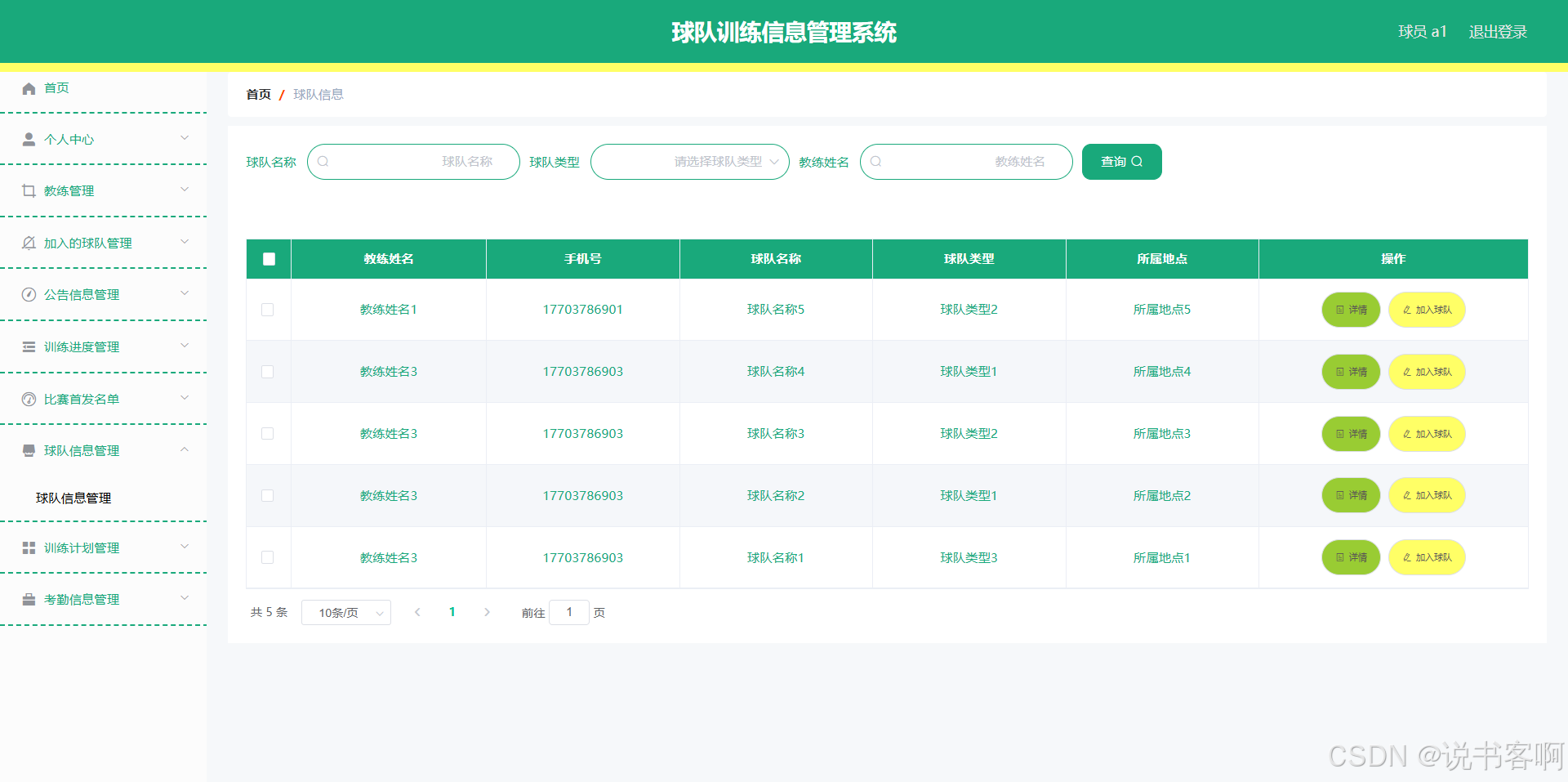Click the 手机号 column header
1568x782 pixels.
[583, 259]
